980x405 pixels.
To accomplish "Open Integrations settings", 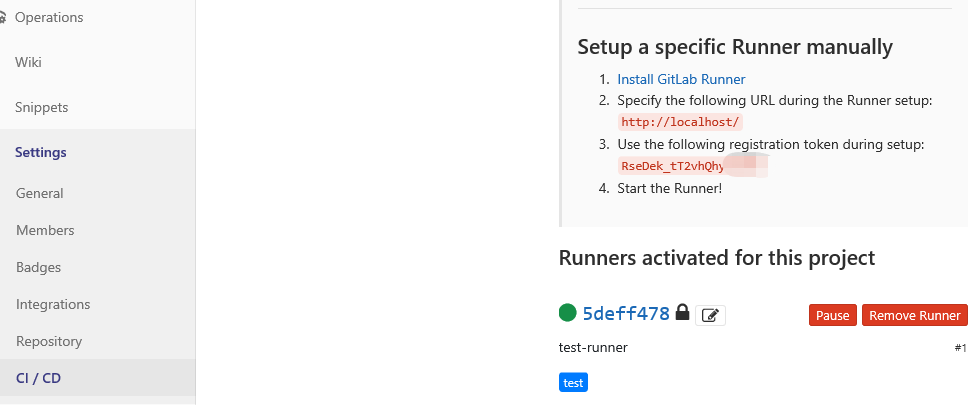I will coord(53,304).
